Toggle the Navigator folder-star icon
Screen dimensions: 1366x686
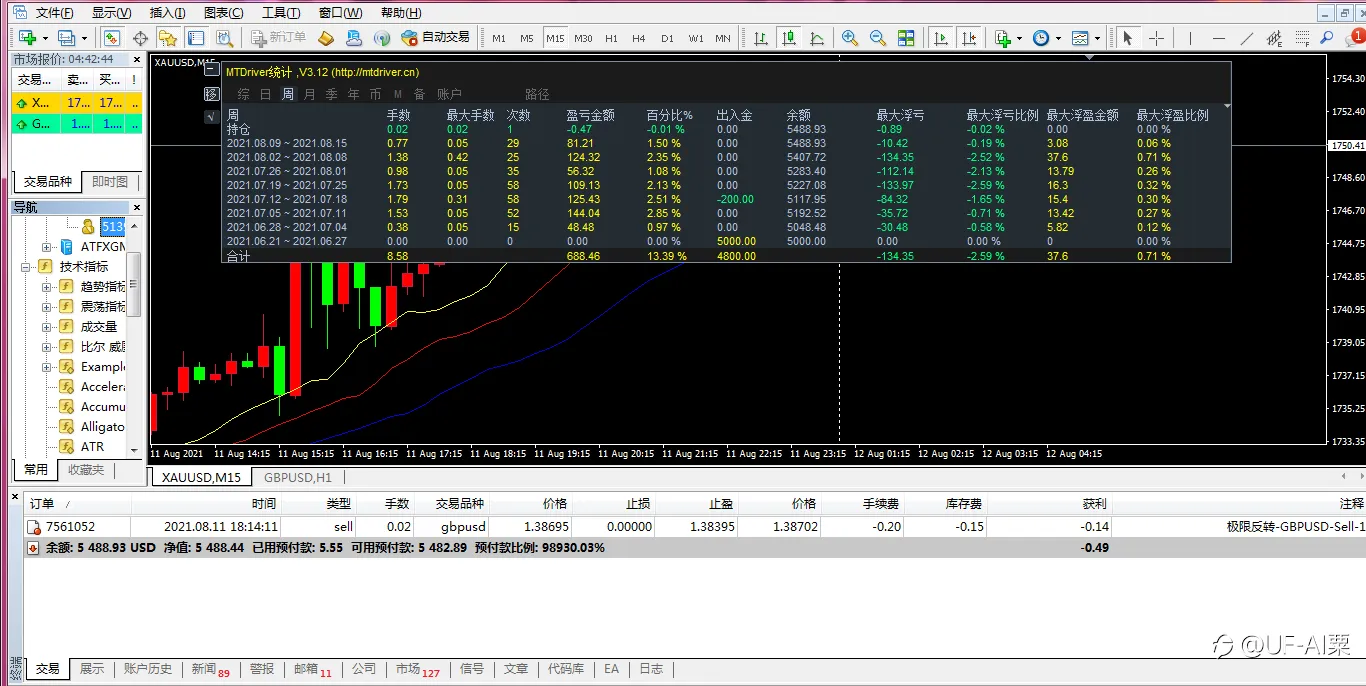(168, 38)
